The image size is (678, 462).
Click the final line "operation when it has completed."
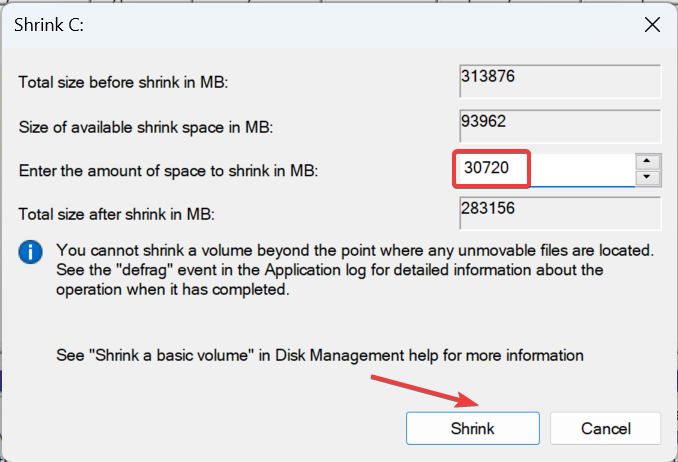(173, 289)
